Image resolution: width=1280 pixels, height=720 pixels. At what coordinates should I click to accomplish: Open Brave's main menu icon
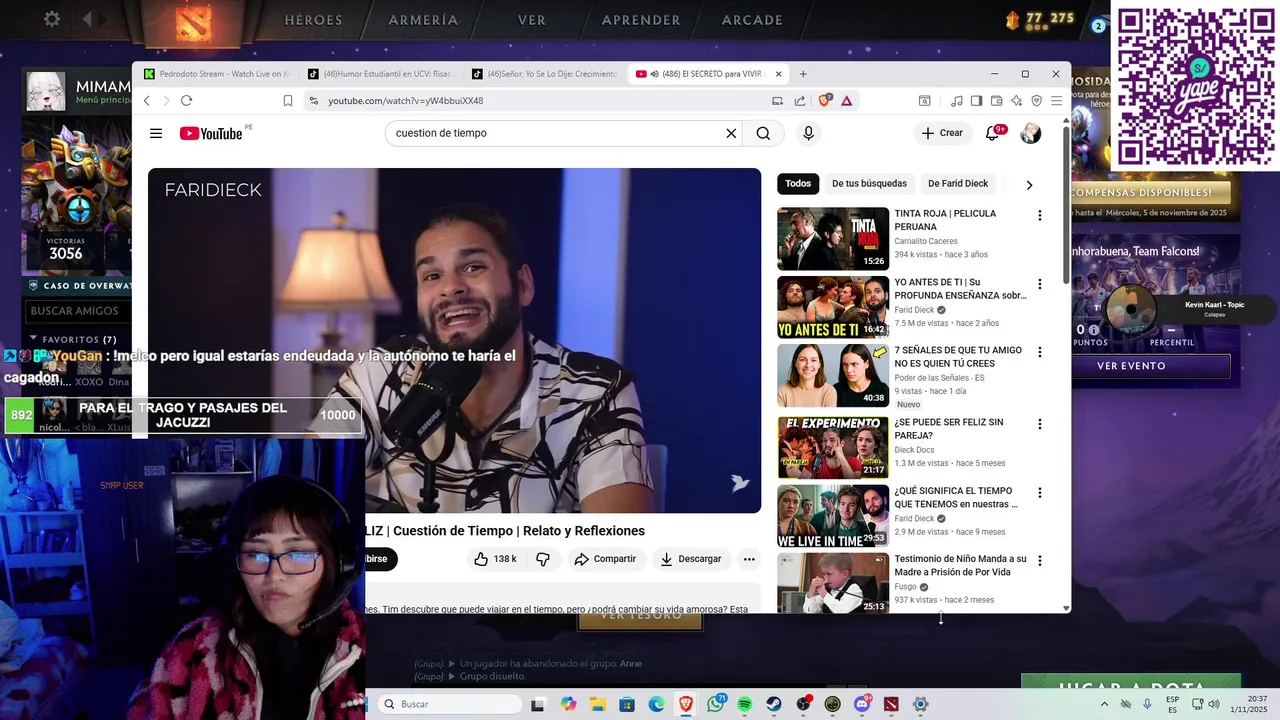click(1056, 100)
